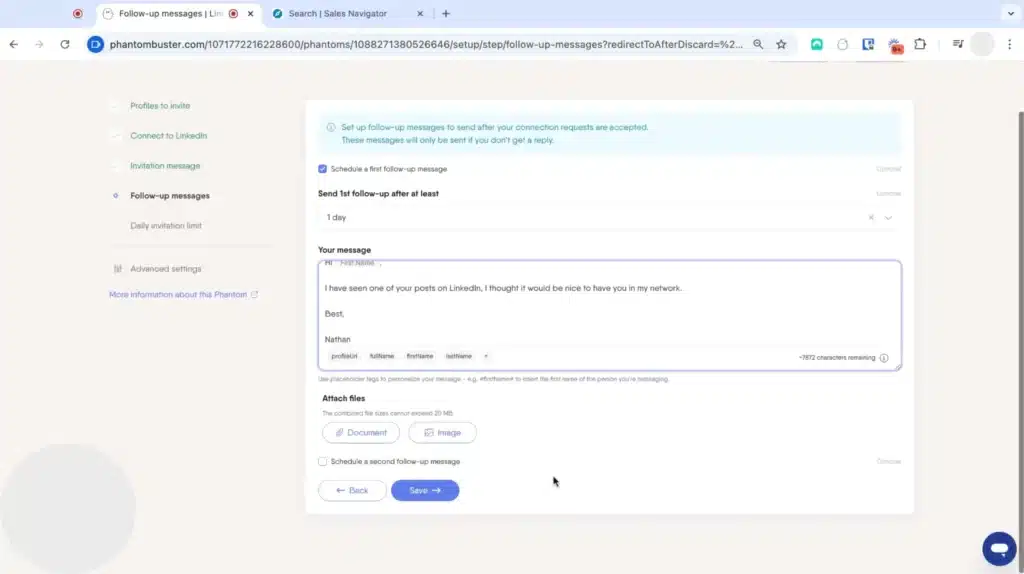Reload the page using the refresh icon
This screenshot has height=574, width=1024.
point(65,44)
